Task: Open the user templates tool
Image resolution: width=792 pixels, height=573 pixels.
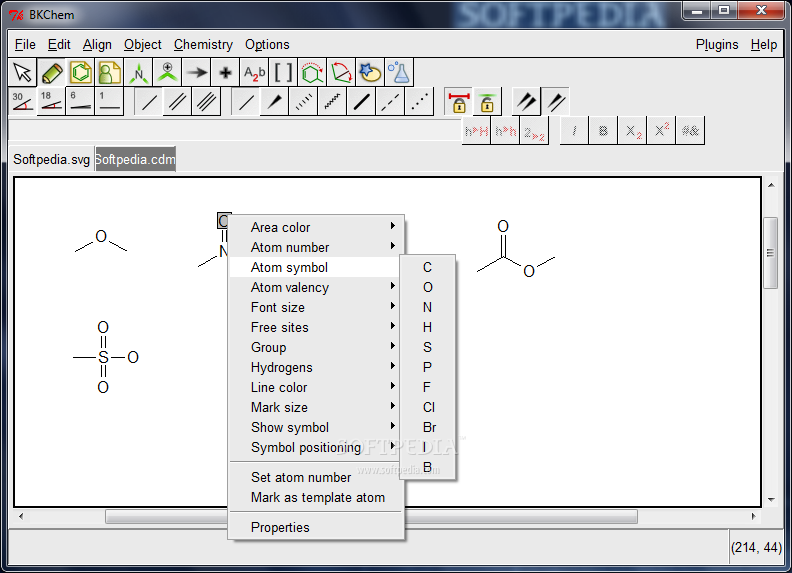Action: 110,73
